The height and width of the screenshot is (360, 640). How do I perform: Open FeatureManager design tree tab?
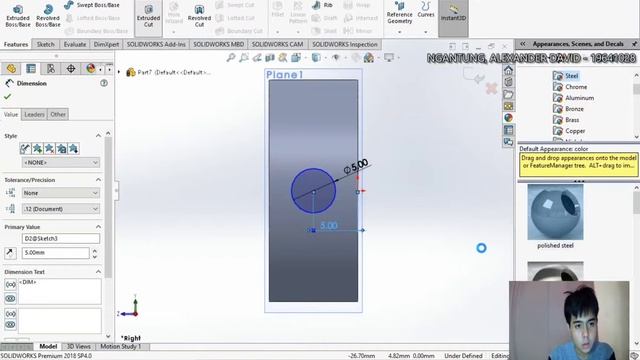click(x=11, y=69)
